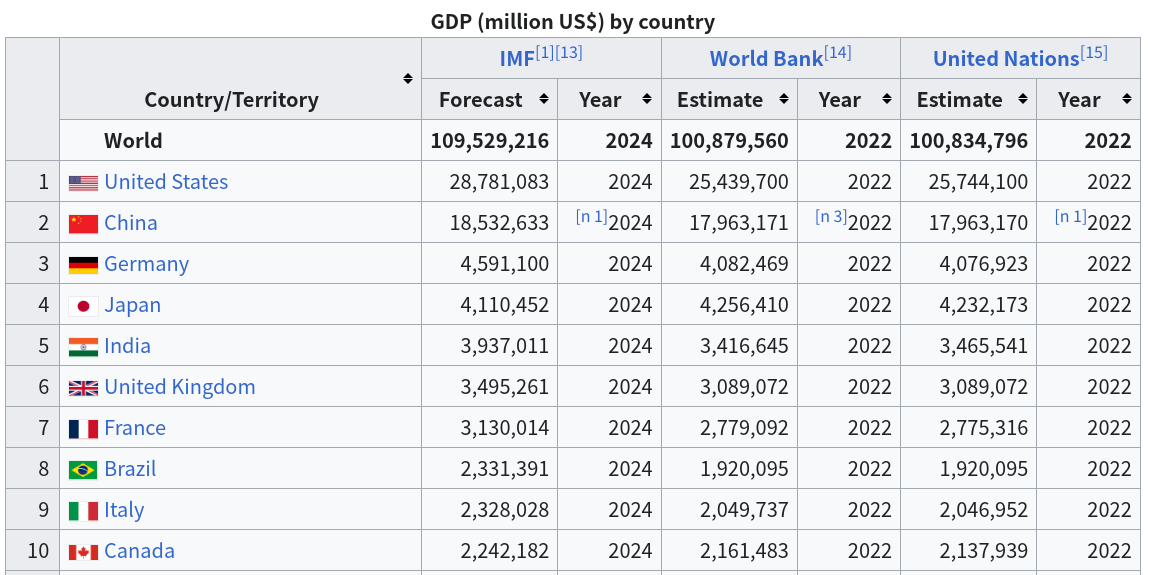
Task: Click the Germany flag icon
Action: tap(83, 265)
